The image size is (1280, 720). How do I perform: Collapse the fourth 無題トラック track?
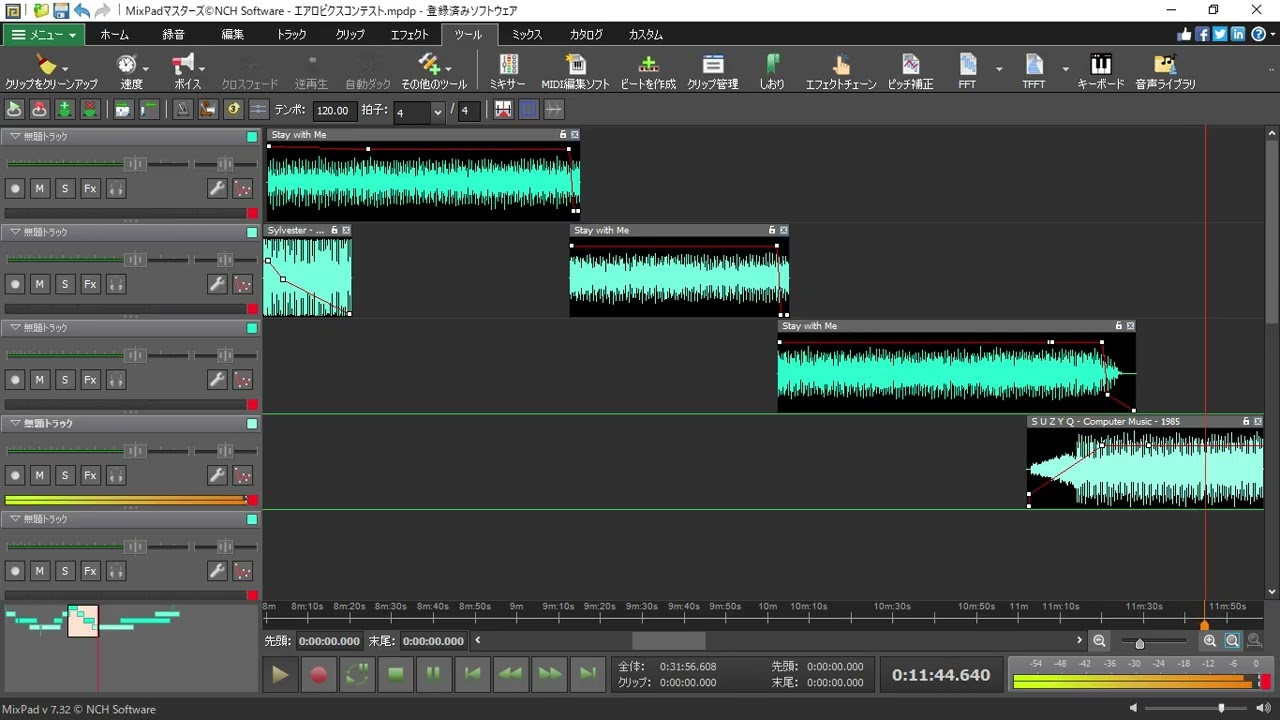(15, 423)
